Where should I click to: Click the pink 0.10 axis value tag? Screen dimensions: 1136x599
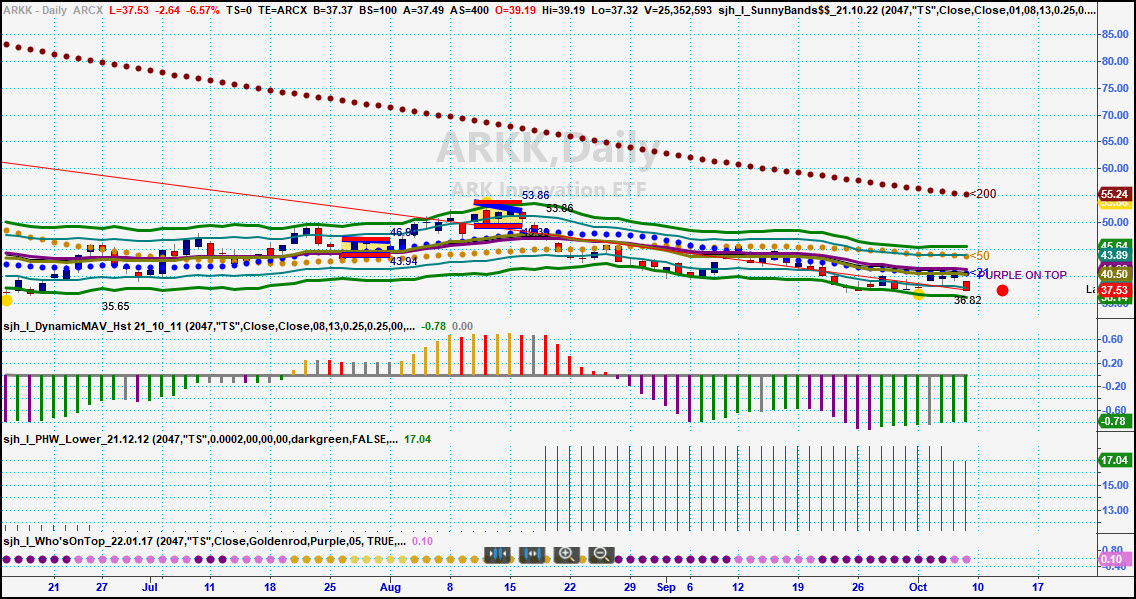pyautogui.click(x=1113, y=560)
